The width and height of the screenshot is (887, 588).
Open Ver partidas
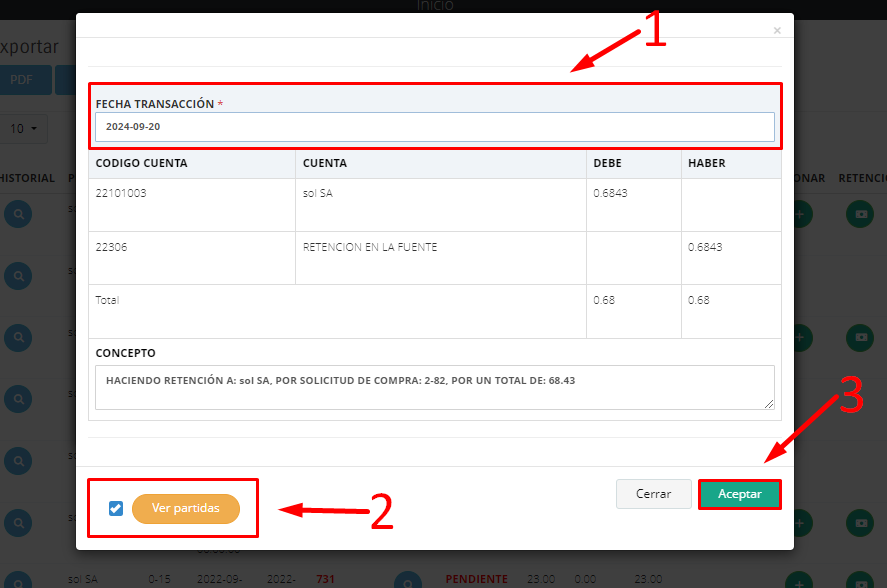point(186,508)
